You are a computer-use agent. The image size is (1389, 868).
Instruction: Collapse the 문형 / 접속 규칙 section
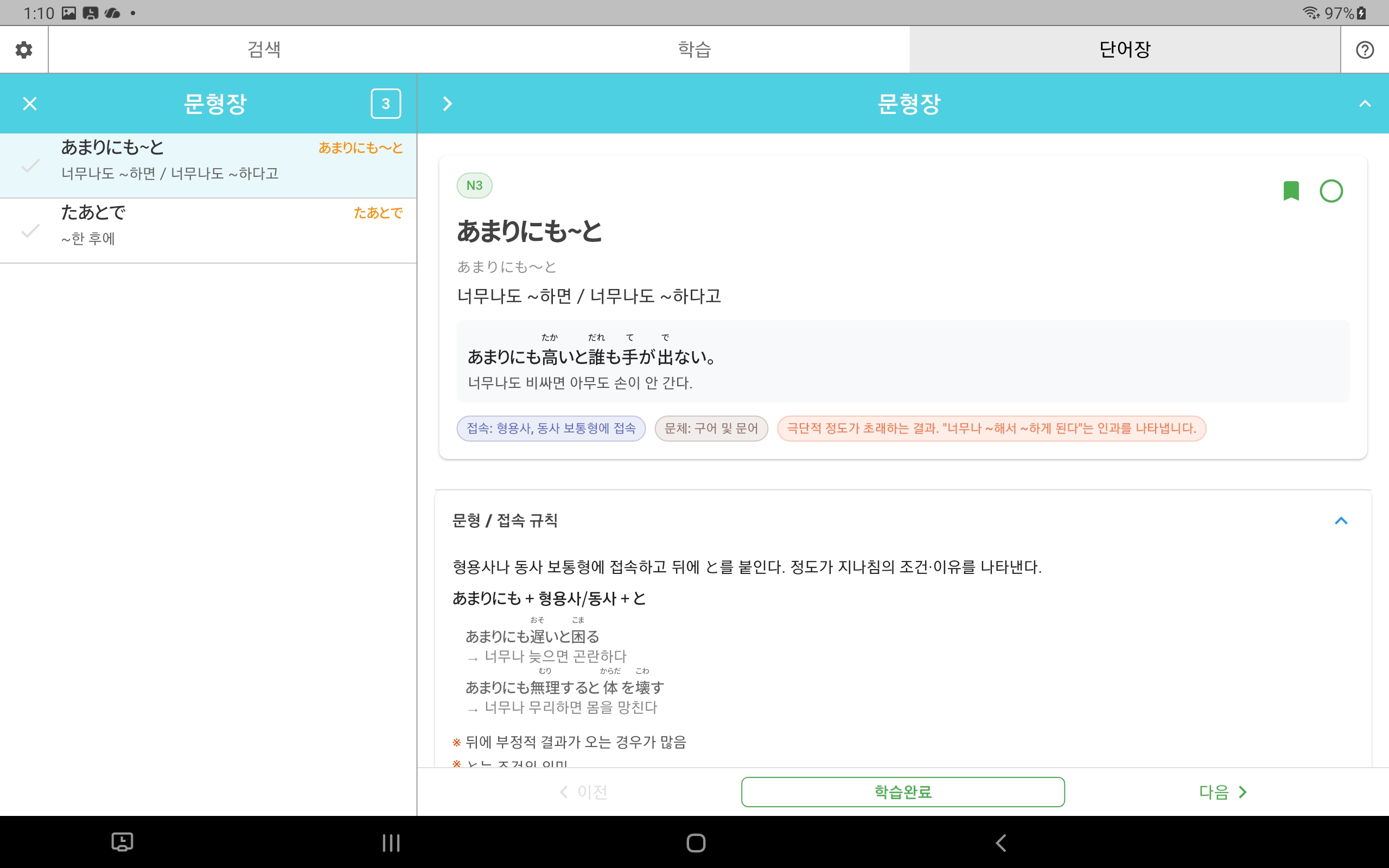pos(1341,521)
